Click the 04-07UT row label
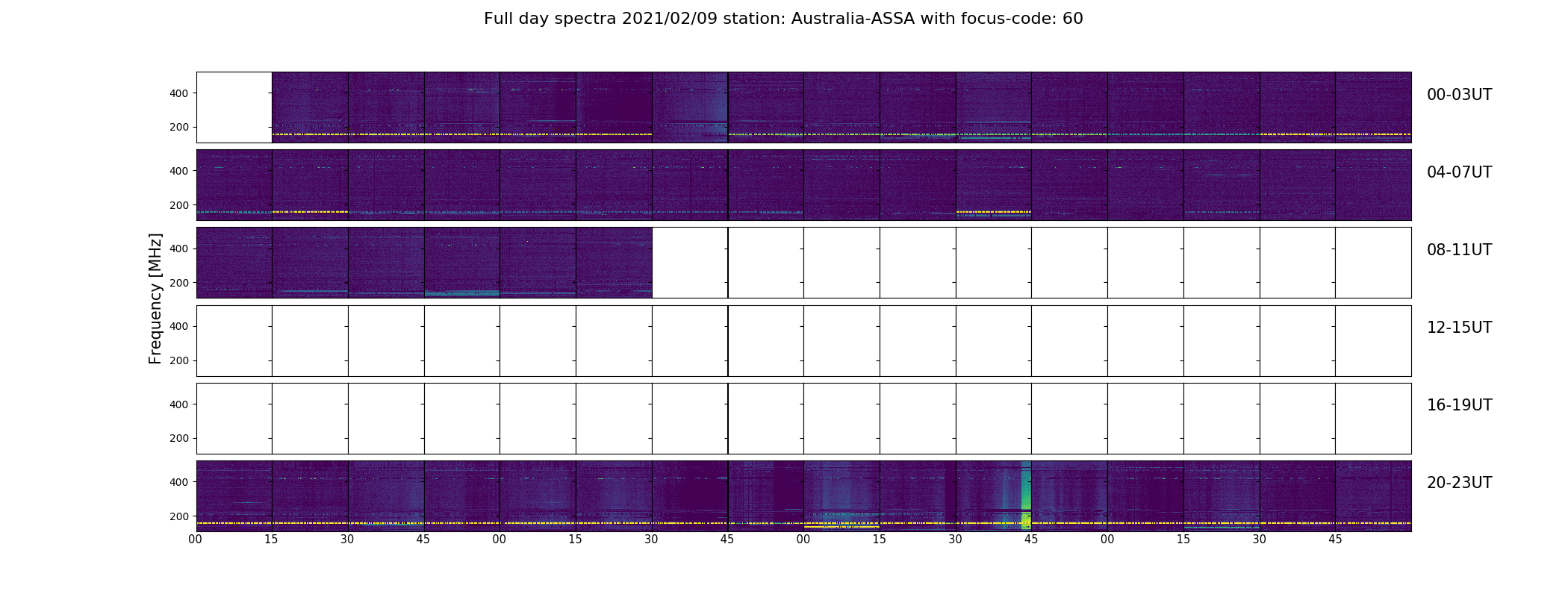The width and height of the screenshot is (1568, 597). pyautogui.click(x=1459, y=172)
